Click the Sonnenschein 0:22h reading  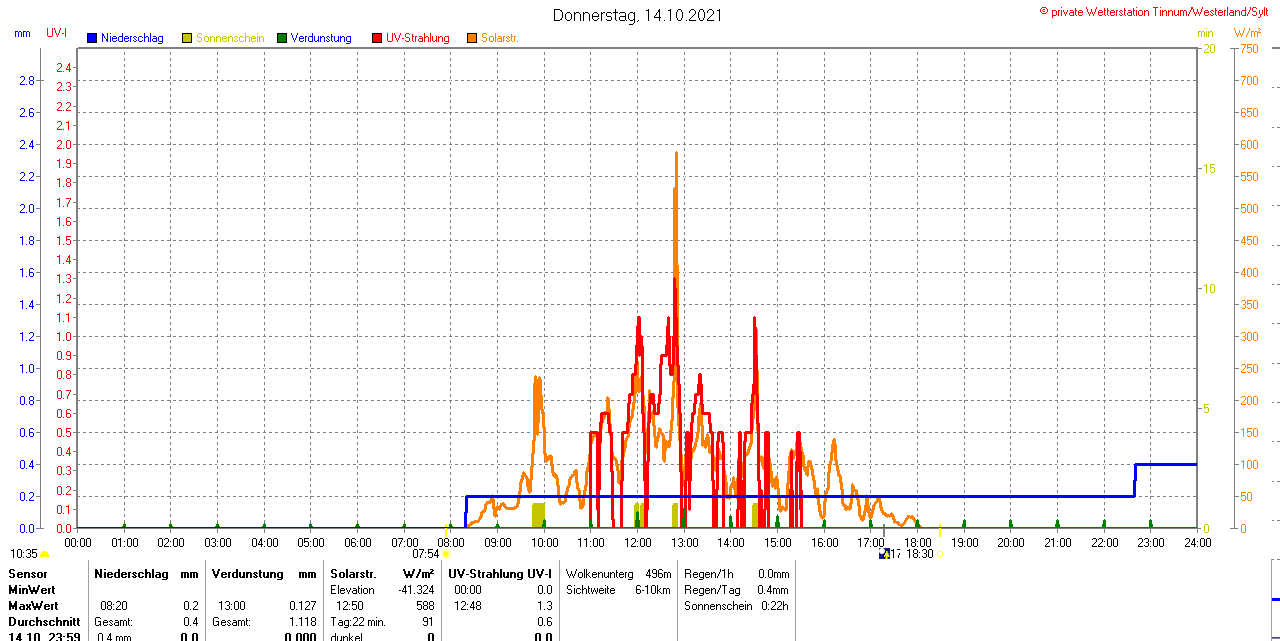(x=736, y=606)
